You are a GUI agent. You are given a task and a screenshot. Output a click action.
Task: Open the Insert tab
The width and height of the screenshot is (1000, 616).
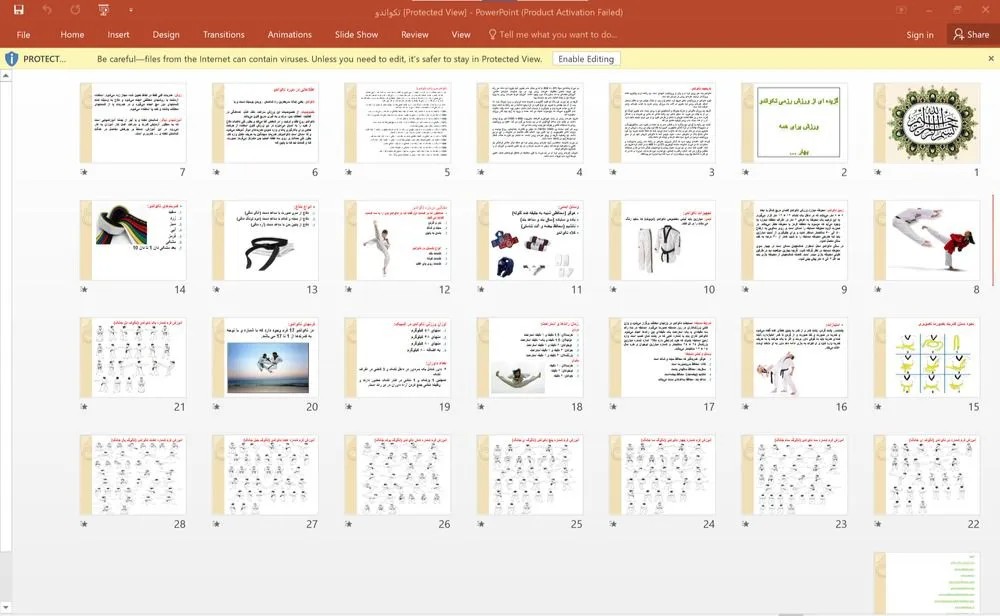click(x=118, y=34)
